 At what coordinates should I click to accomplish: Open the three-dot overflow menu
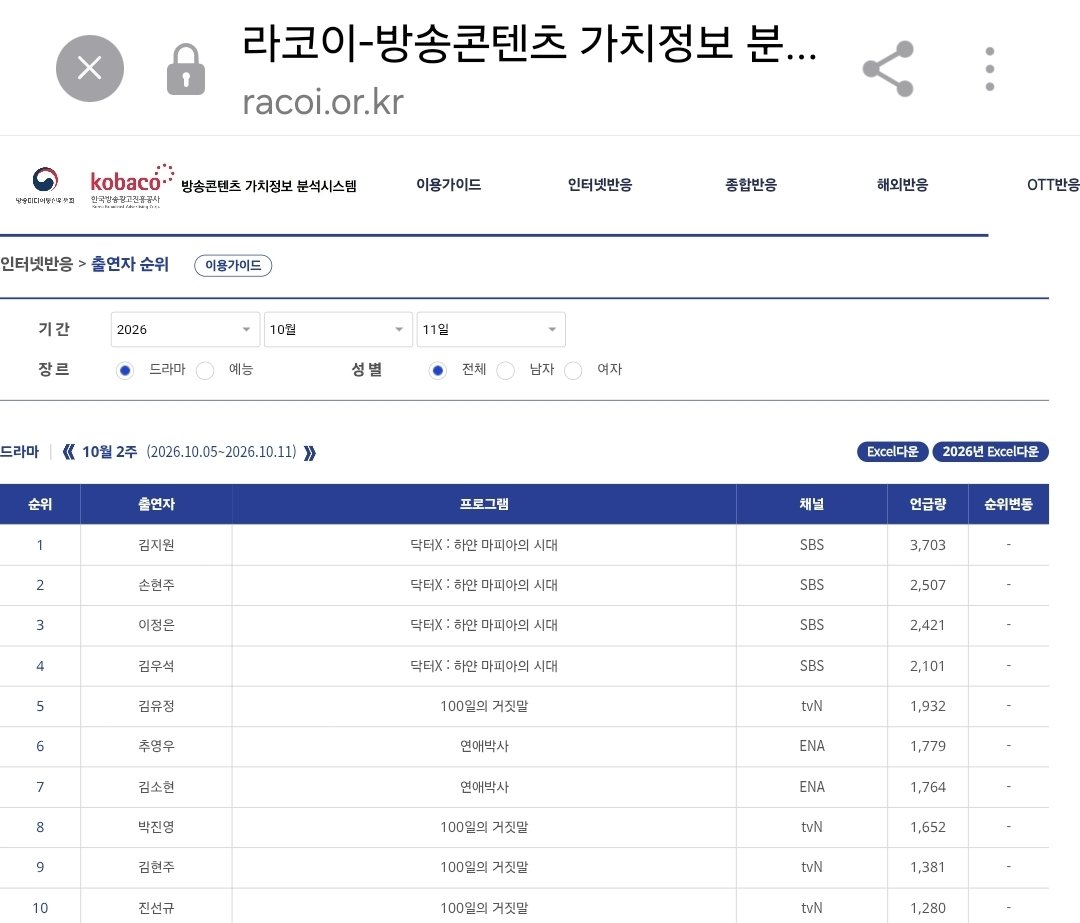[x=990, y=69]
